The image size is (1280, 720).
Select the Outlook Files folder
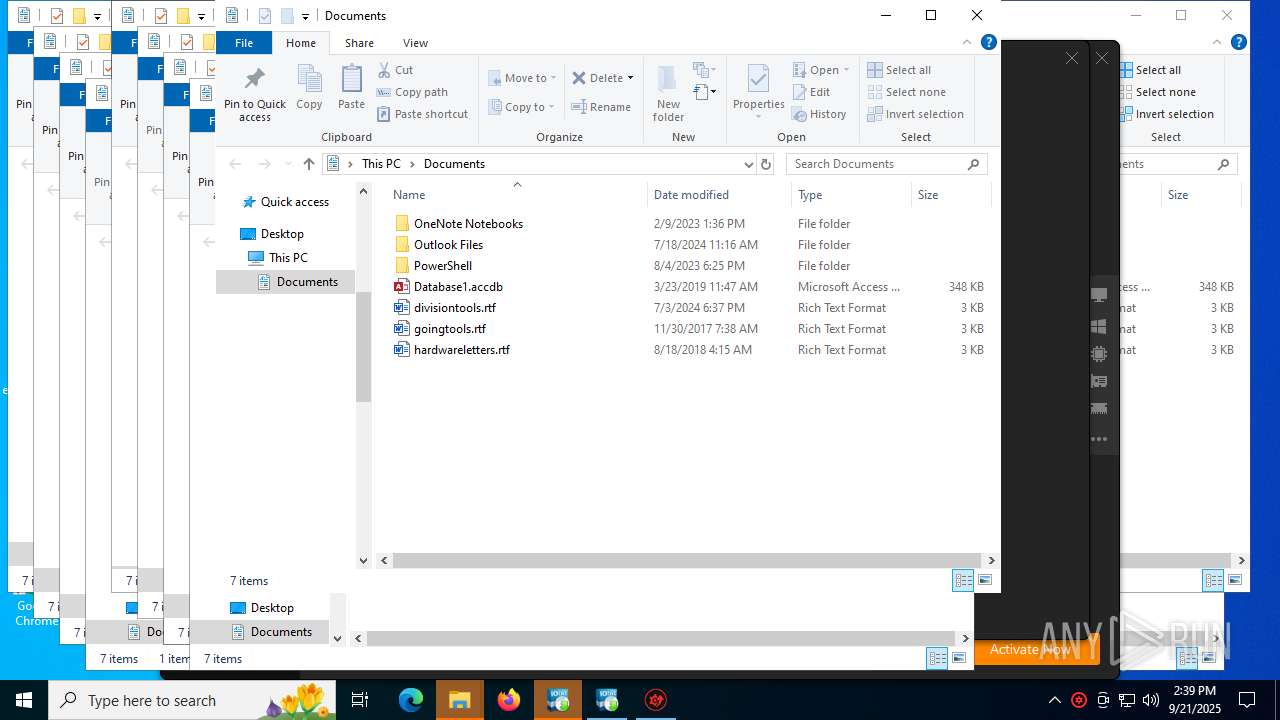(448, 245)
